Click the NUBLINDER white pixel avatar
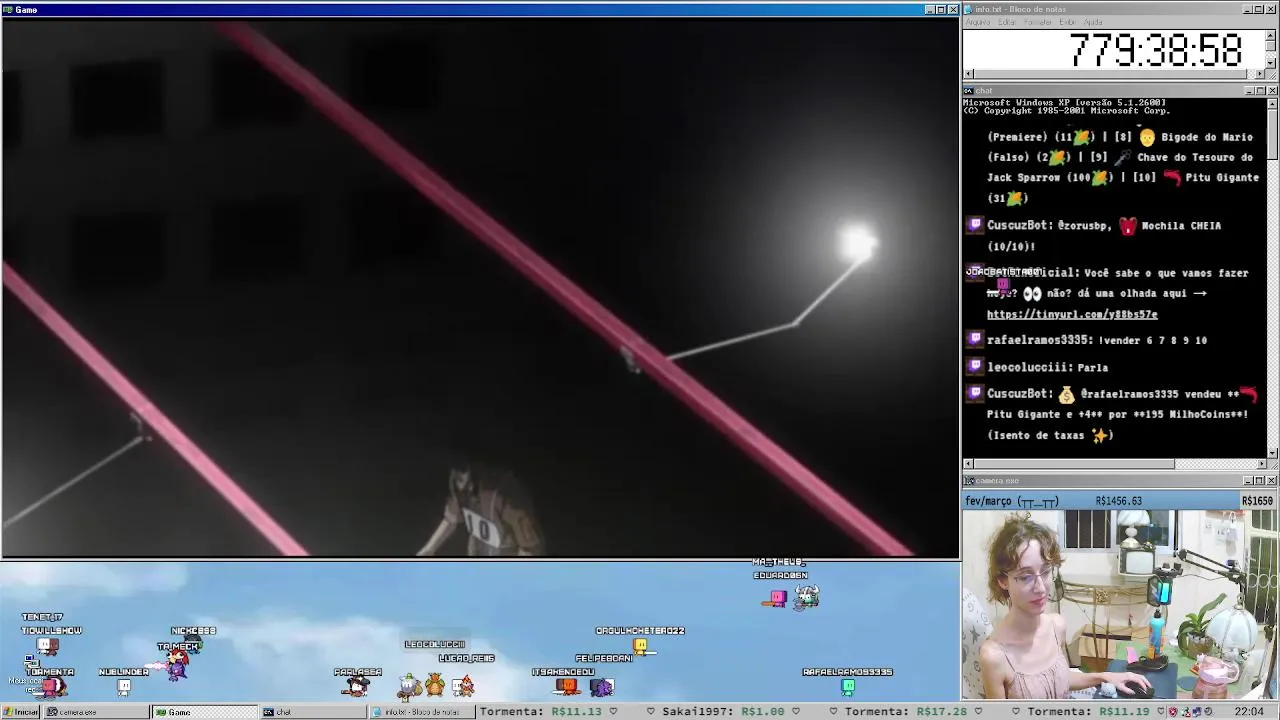Viewport: 1280px width, 720px height. 124,686
